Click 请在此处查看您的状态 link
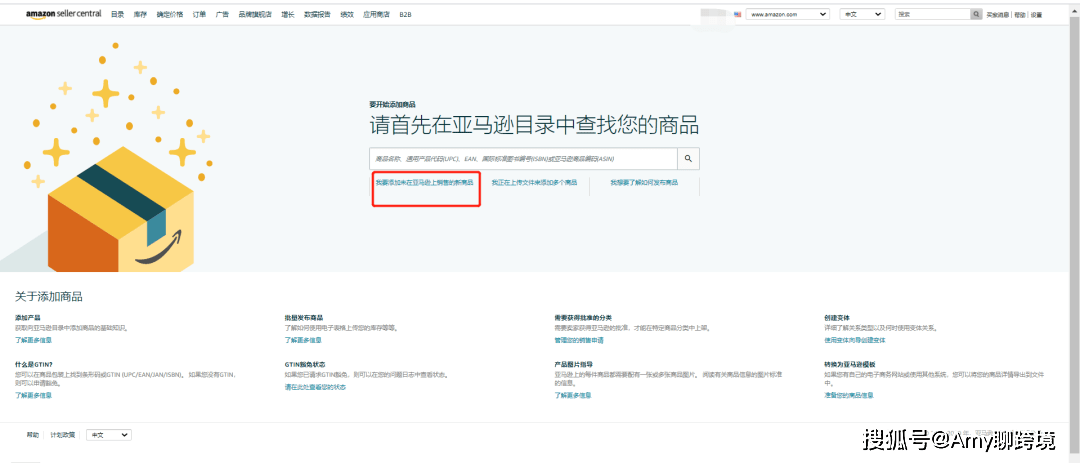Screen dimensions: 1080x463 tap(315, 387)
